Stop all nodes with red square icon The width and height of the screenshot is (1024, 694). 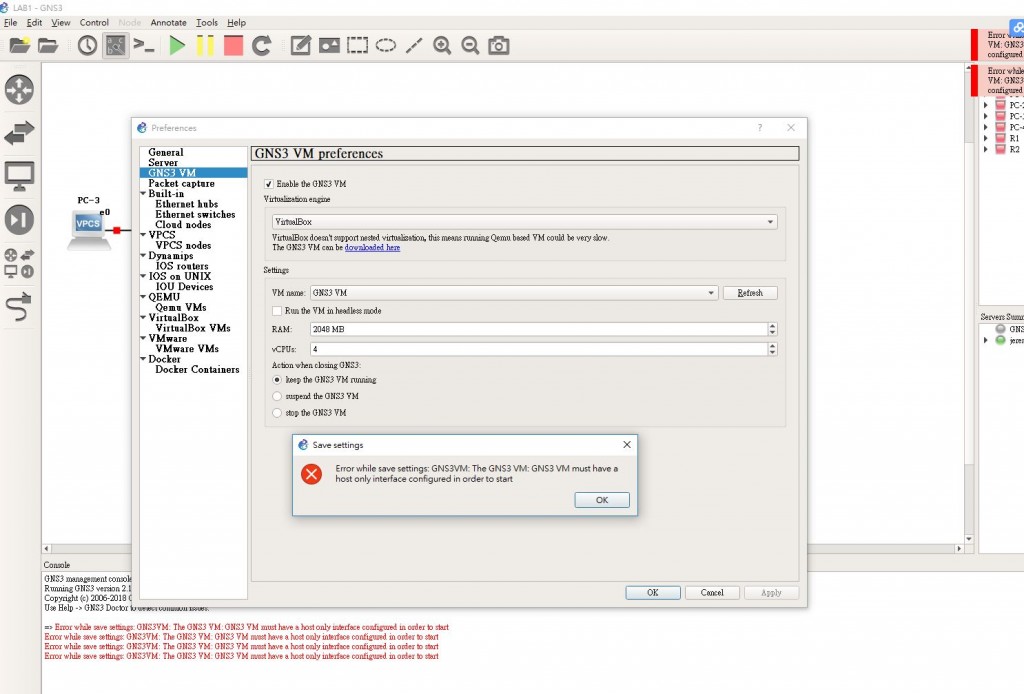point(233,46)
